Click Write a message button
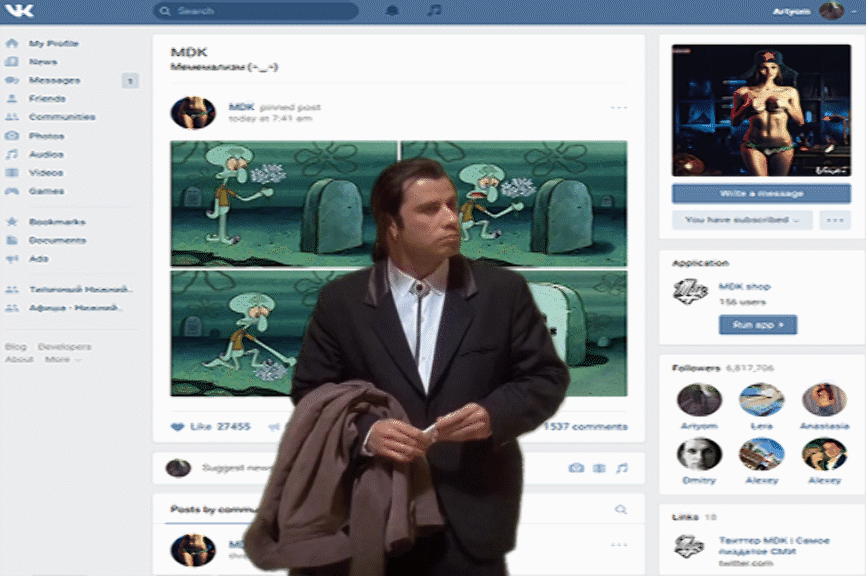This screenshot has width=866, height=576. pos(761,193)
